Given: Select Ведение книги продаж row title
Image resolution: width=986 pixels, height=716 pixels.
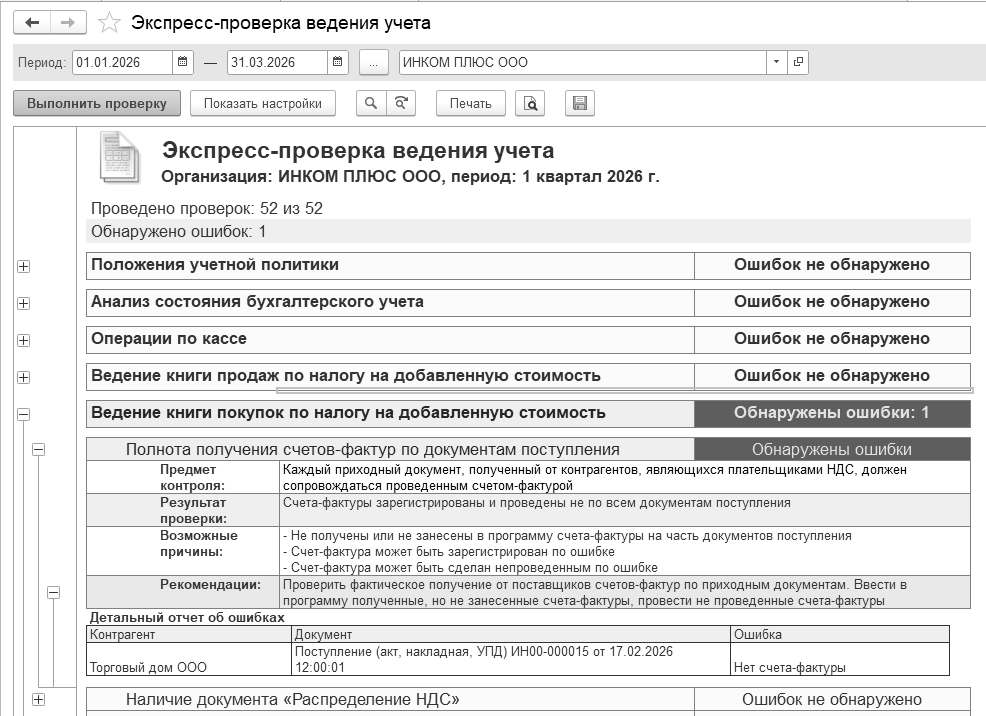Looking at the screenshot, I should tap(346, 376).
